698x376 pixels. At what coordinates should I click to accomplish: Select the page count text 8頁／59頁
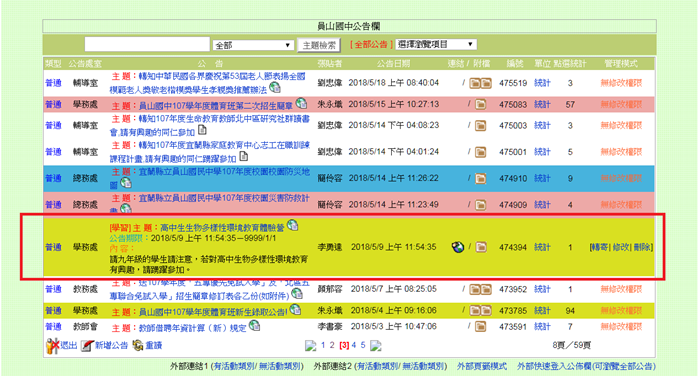pos(572,345)
